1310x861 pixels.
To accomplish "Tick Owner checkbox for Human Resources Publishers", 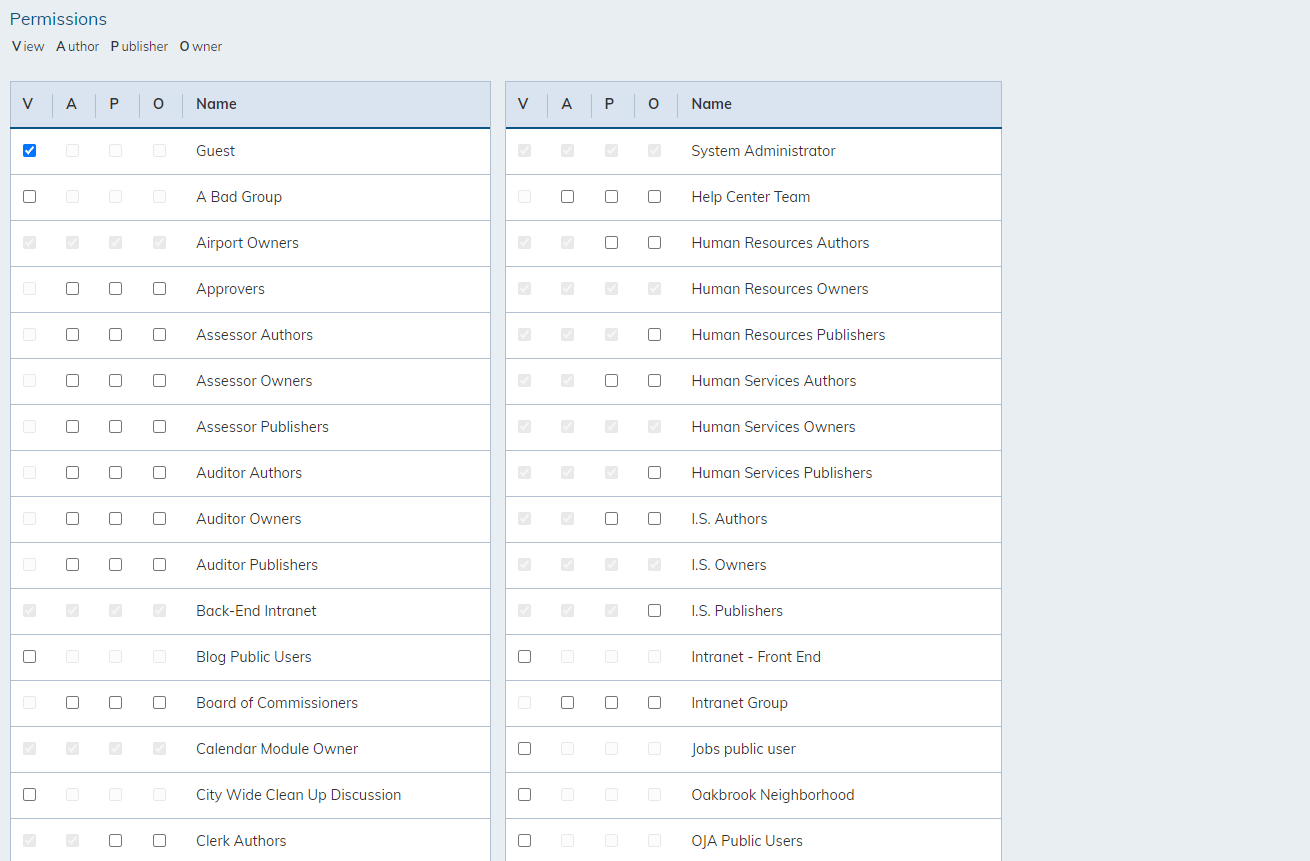I will click(654, 335).
